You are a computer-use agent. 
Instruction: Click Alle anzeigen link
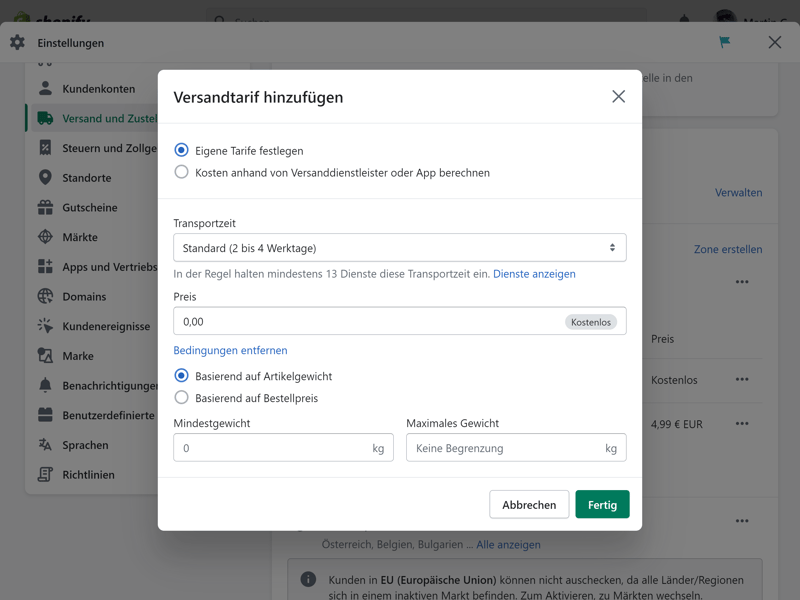coord(508,544)
